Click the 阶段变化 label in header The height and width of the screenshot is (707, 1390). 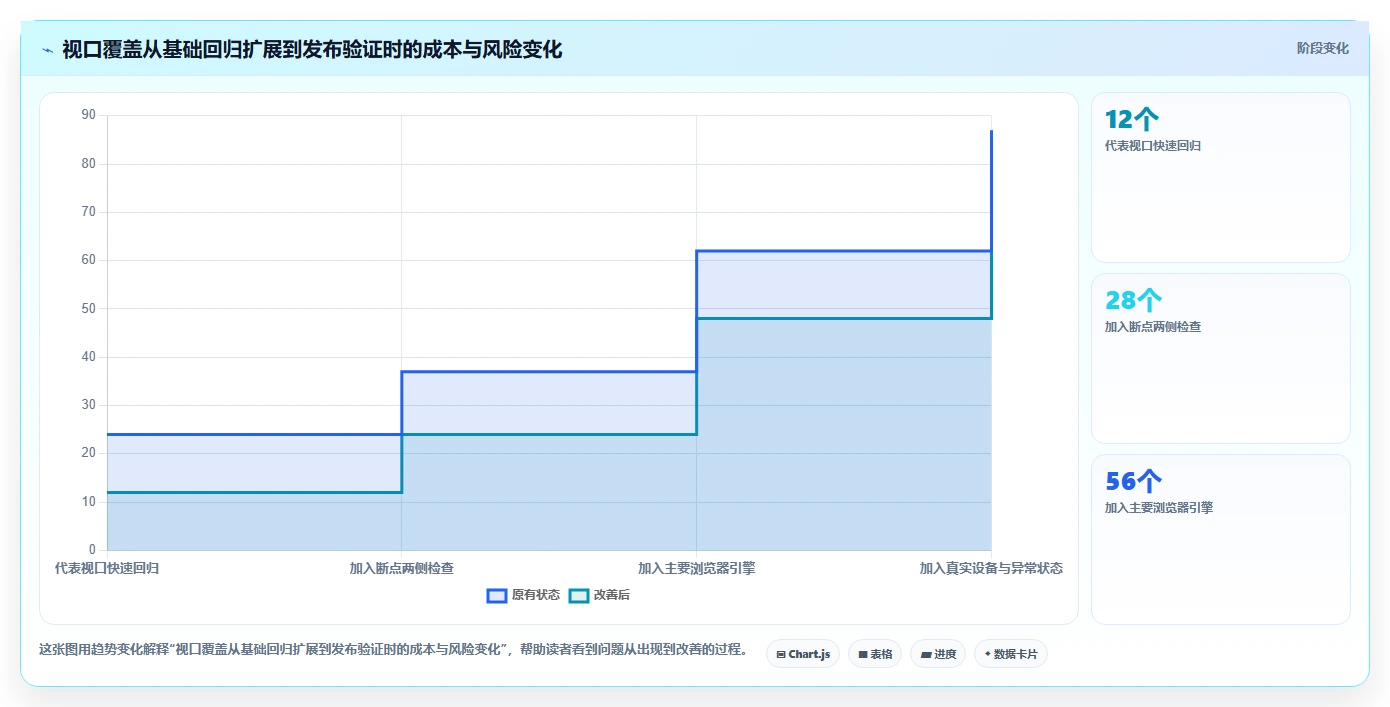pyautogui.click(x=1322, y=48)
